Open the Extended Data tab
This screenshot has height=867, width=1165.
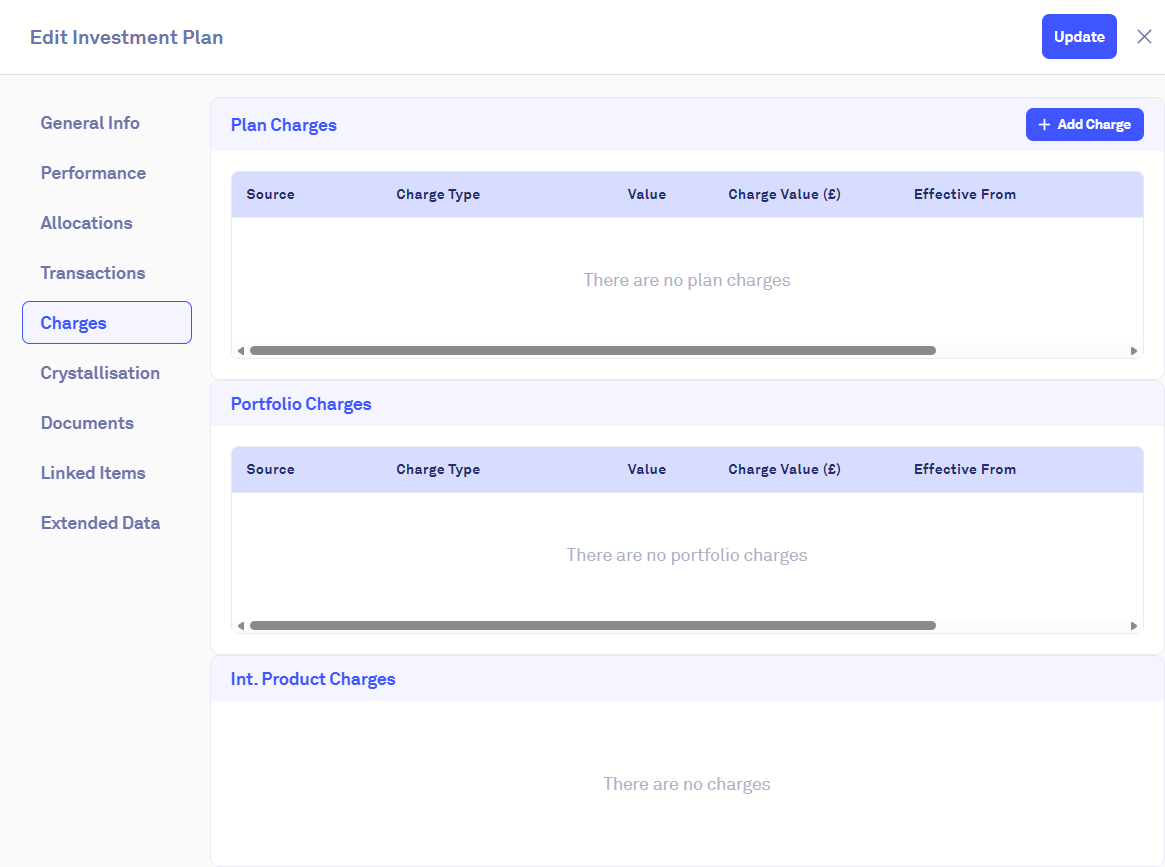[x=100, y=523]
